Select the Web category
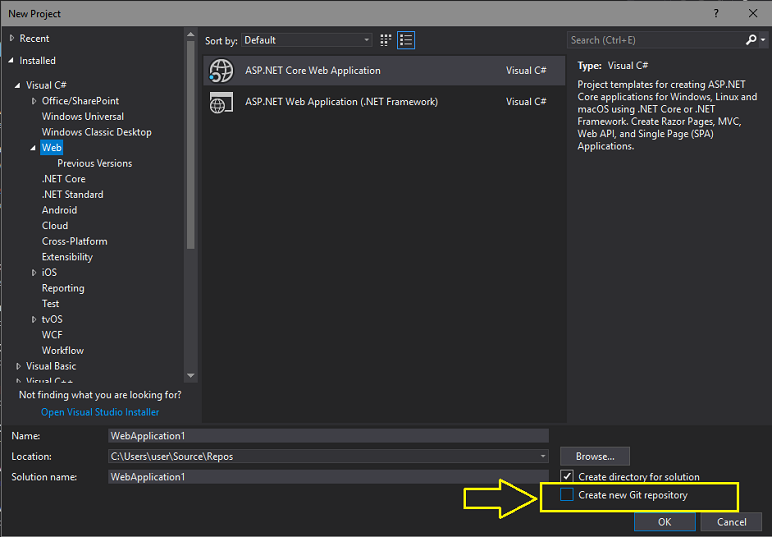Screen dimensions: 772x537 (52, 148)
